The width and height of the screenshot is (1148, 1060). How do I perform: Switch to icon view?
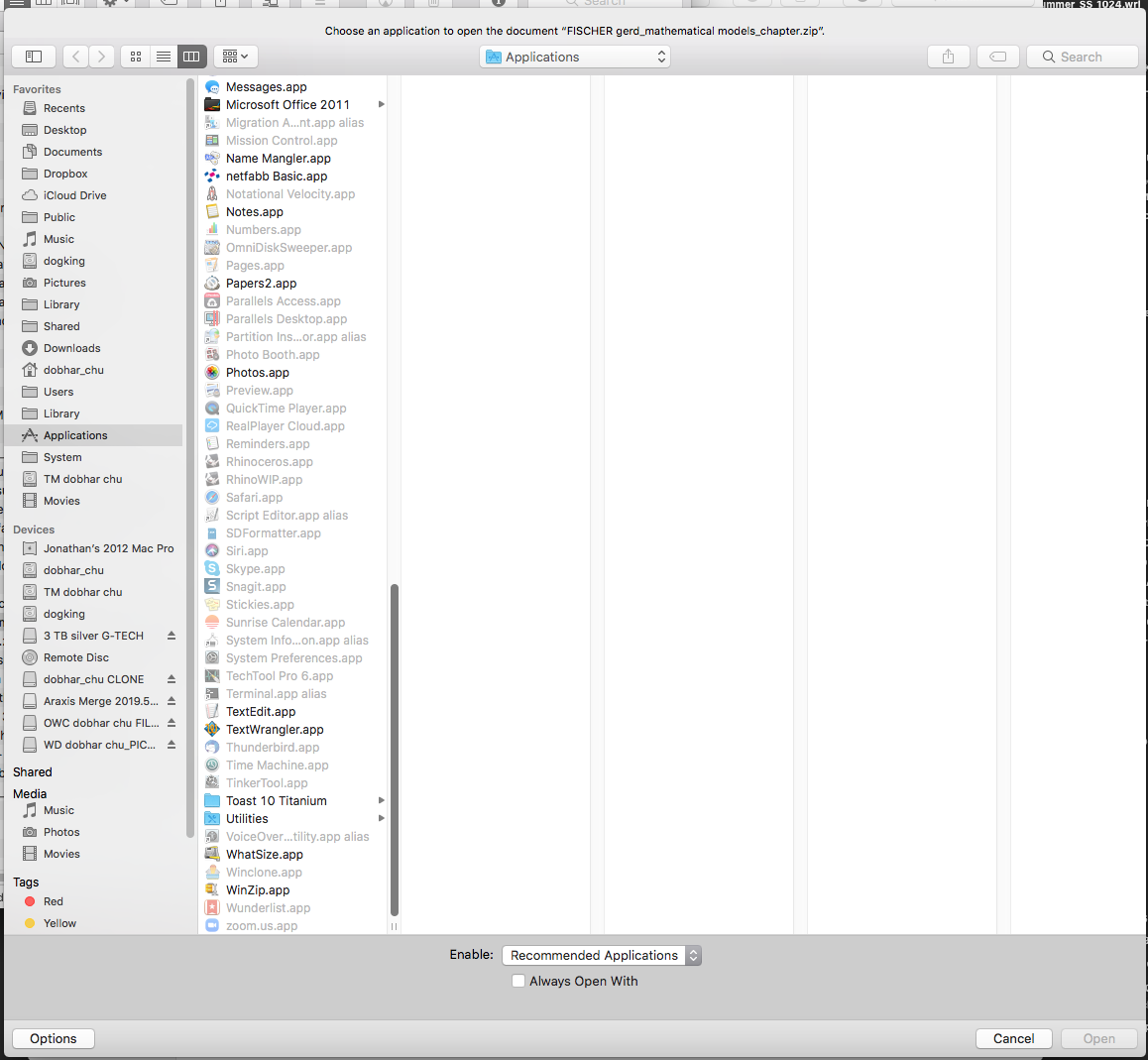coord(136,57)
